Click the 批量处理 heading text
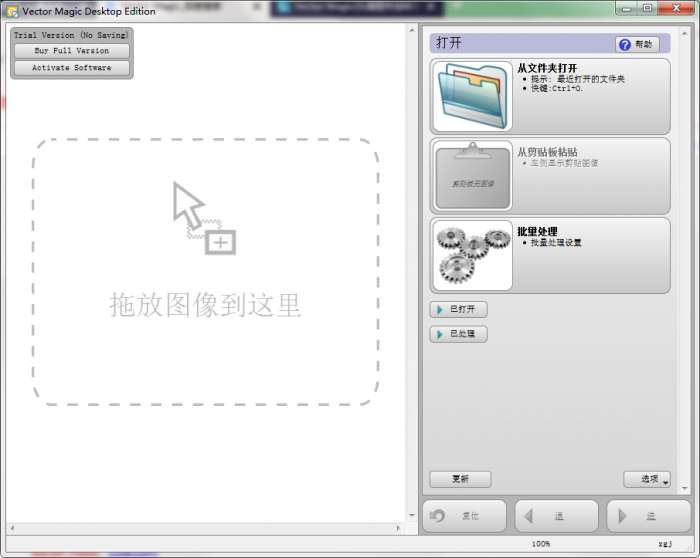The image size is (700, 558). tap(537, 231)
